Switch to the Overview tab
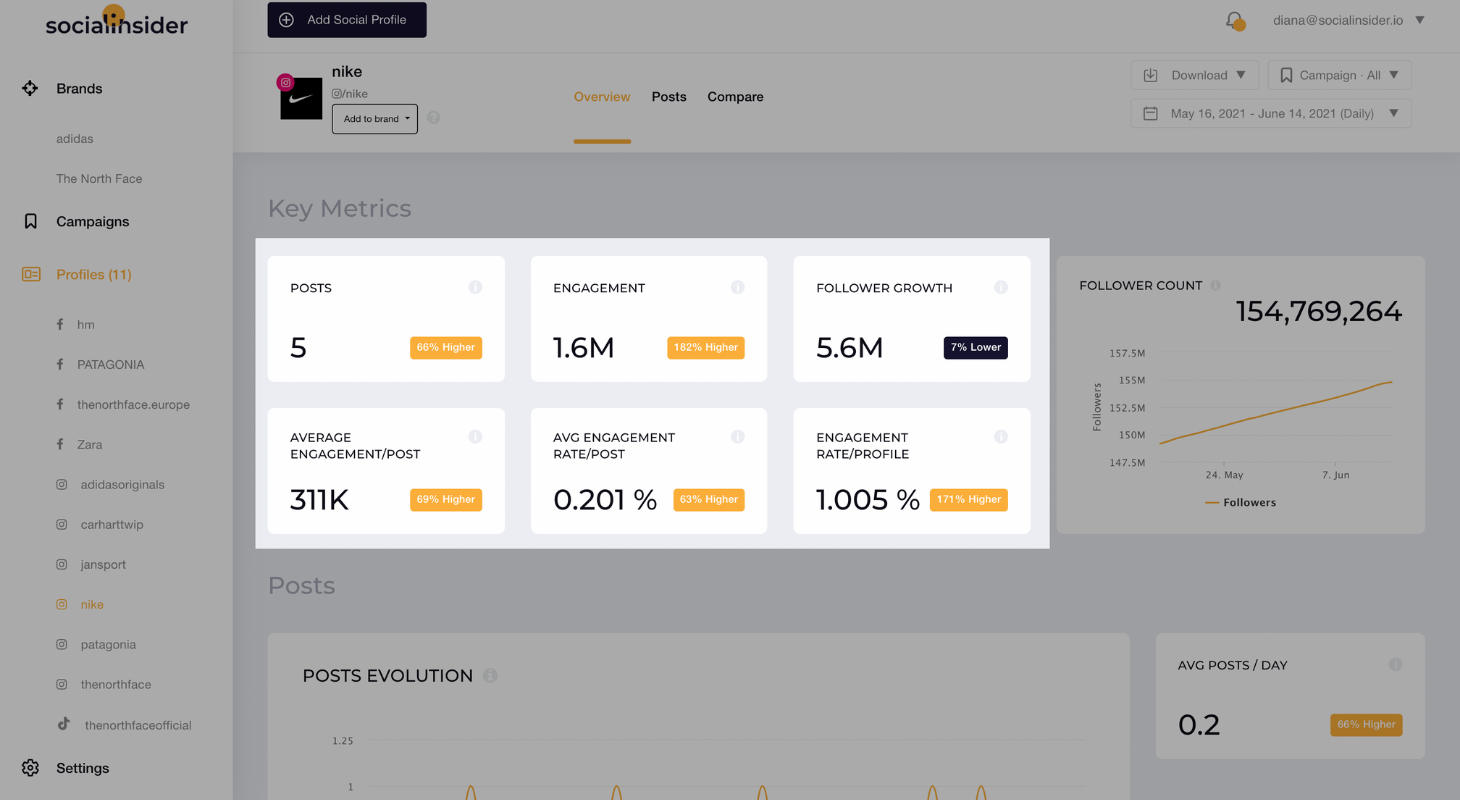 (x=602, y=97)
